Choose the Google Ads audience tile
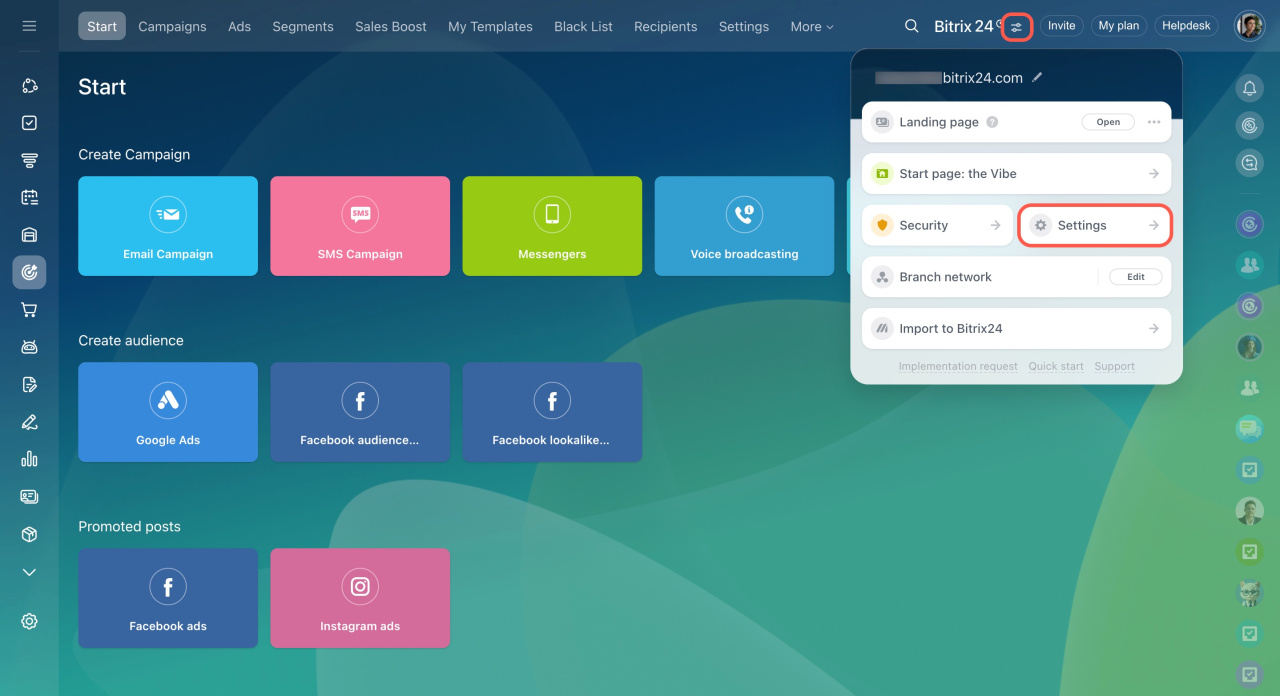Image resolution: width=1280 pixels, height=696 pixels. tap(168, 412)
